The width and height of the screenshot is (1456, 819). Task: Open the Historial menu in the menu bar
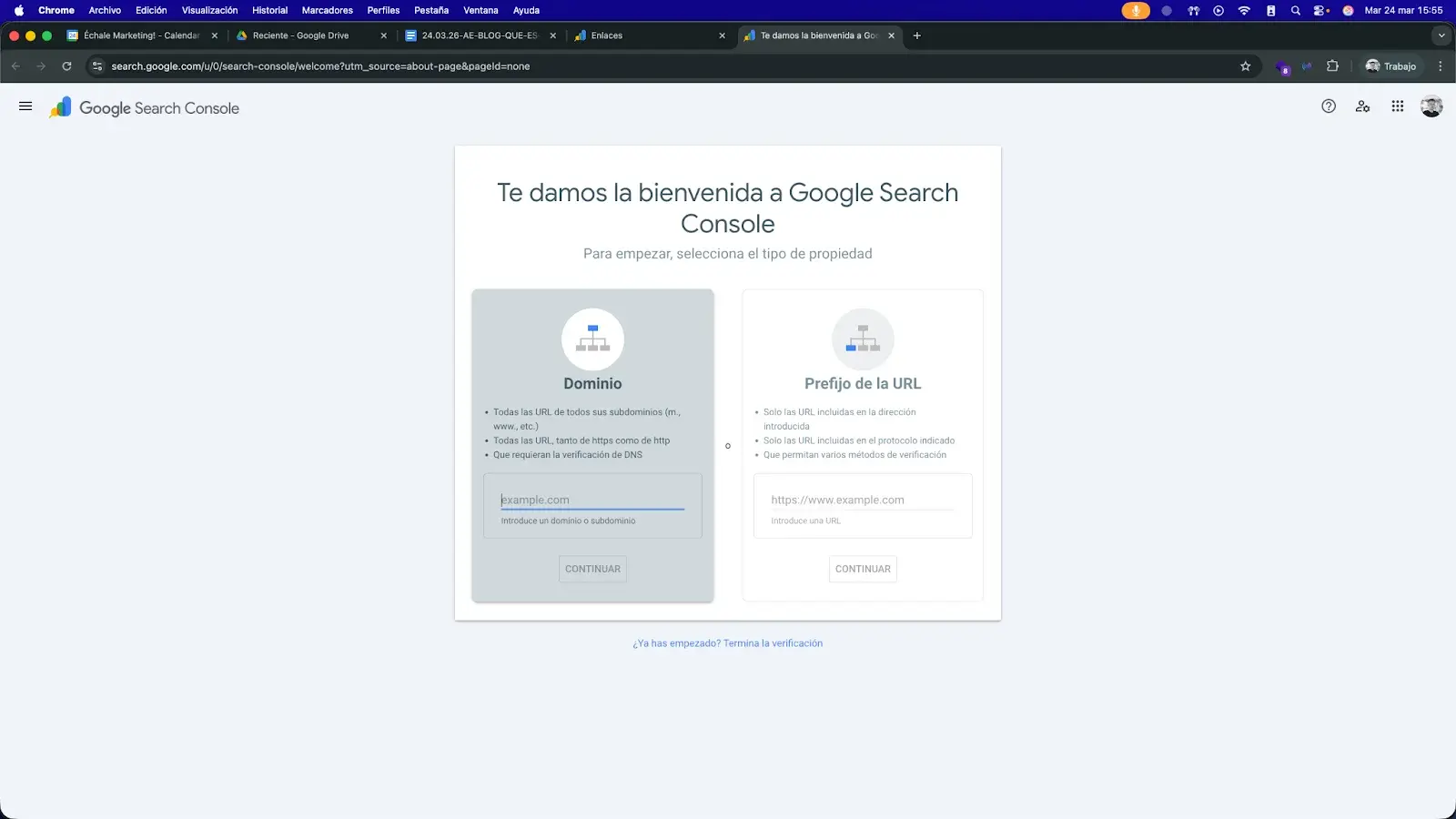click(x=269, y=10)
